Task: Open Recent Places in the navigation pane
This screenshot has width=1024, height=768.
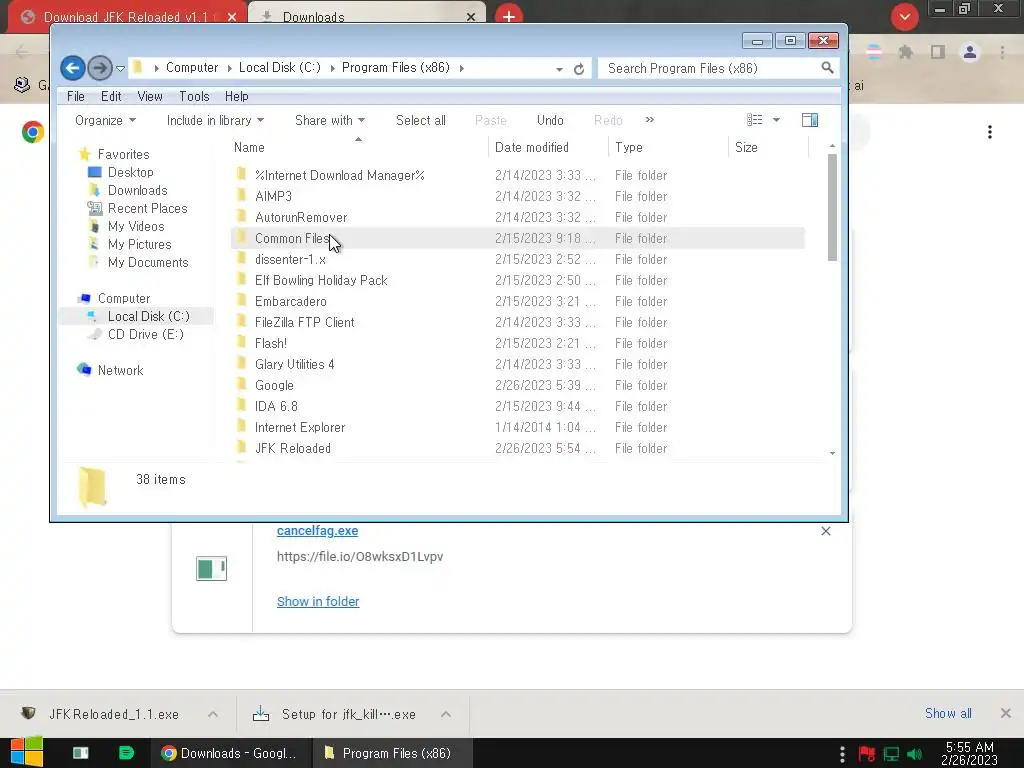Action: pos(147,208)
